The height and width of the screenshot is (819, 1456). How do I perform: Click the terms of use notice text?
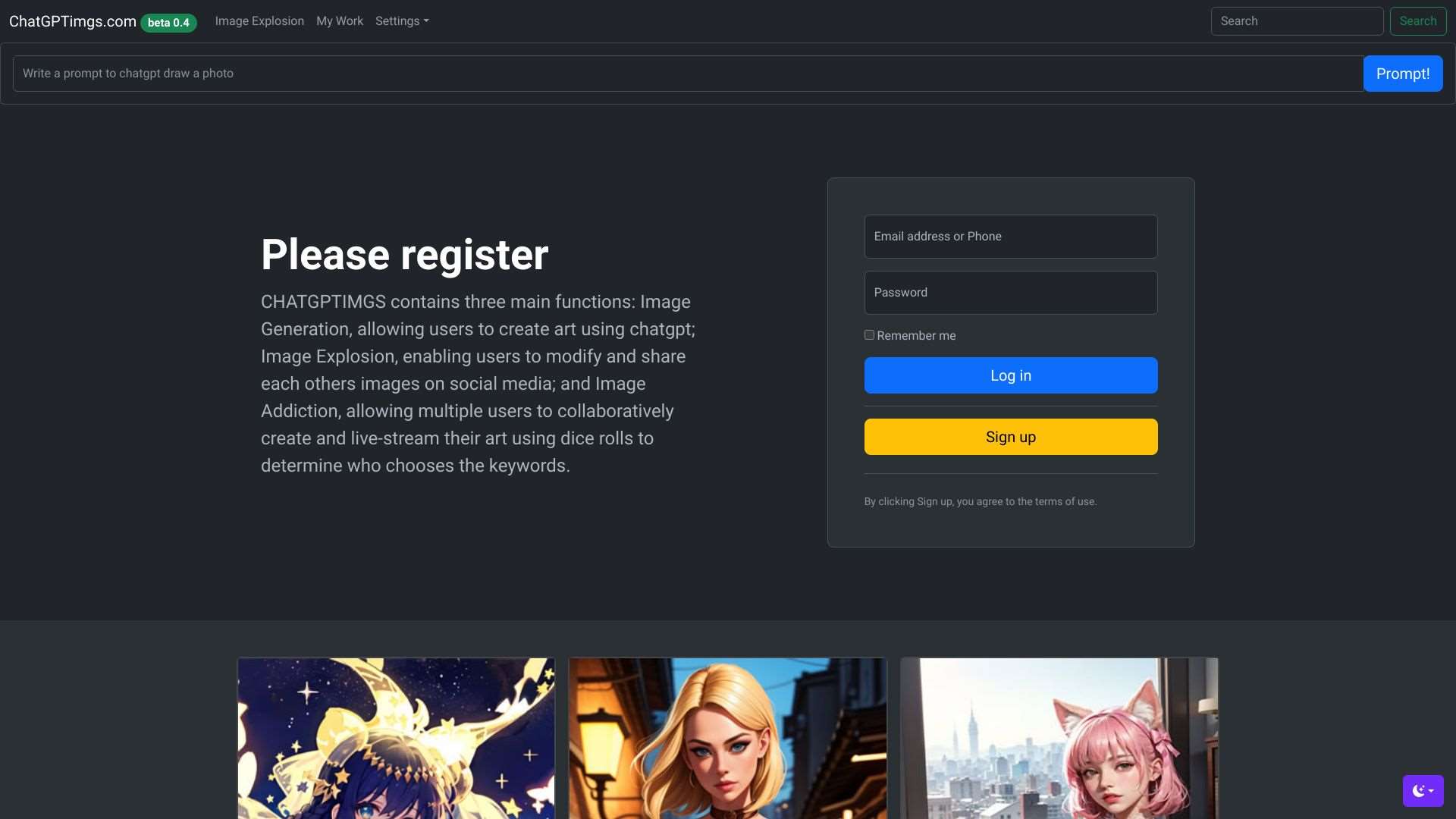point(980,501)
